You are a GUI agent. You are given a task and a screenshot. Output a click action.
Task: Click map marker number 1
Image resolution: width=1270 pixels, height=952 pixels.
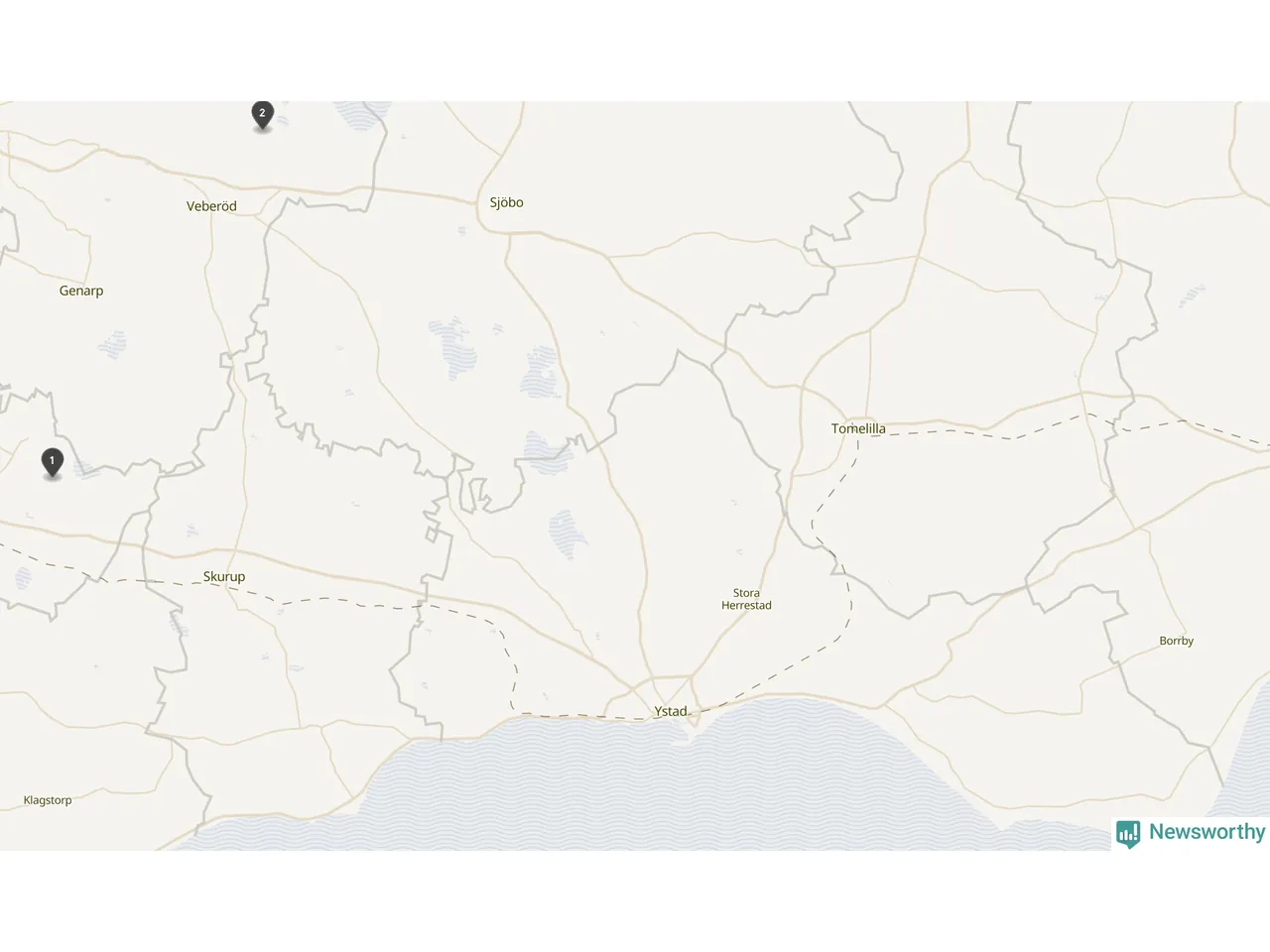coord(52,462)
